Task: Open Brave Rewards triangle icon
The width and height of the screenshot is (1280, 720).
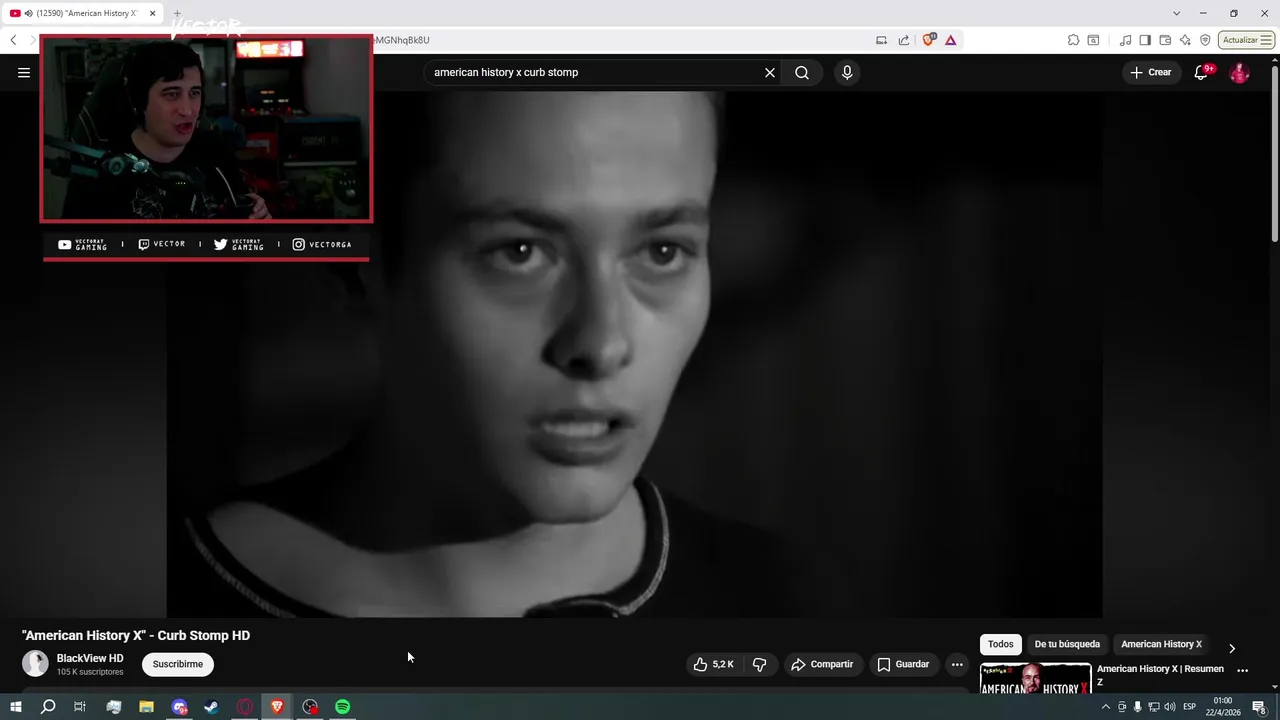Action: point(950,40)
